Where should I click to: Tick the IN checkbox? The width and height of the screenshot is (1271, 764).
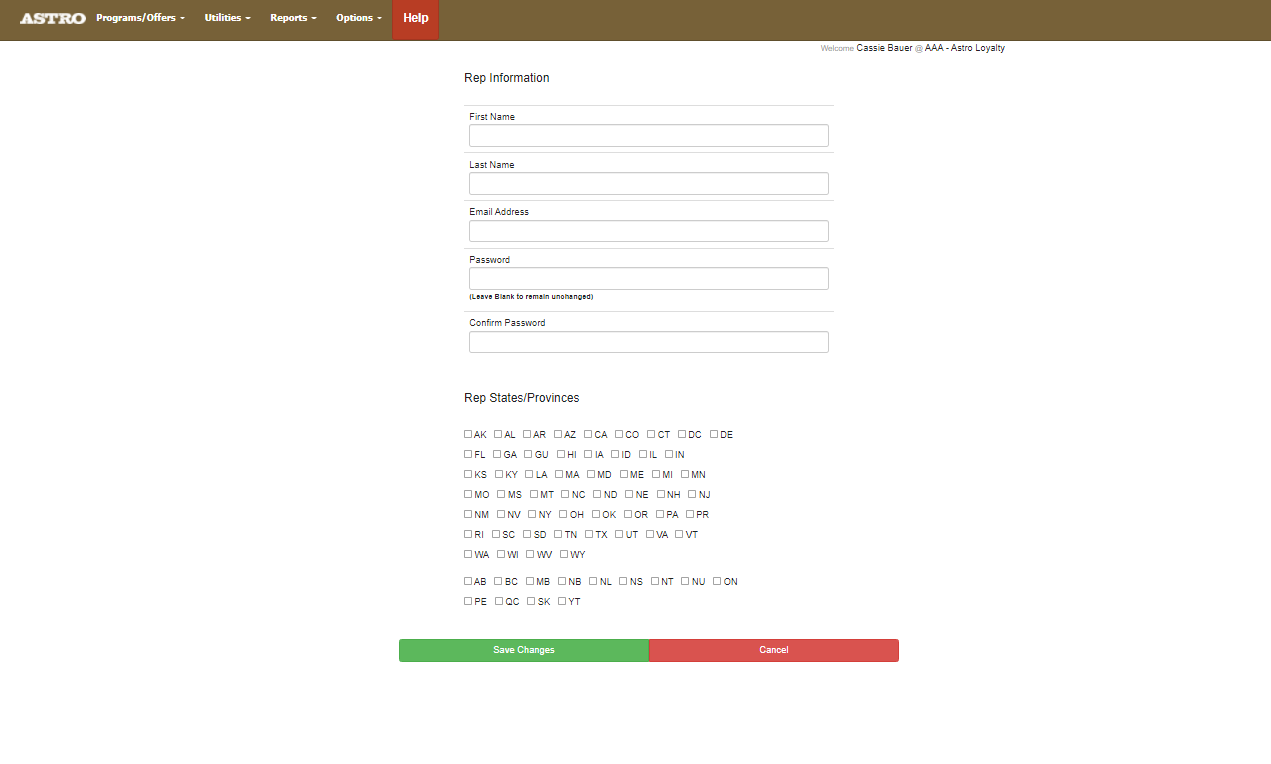(x=669, y=454)
